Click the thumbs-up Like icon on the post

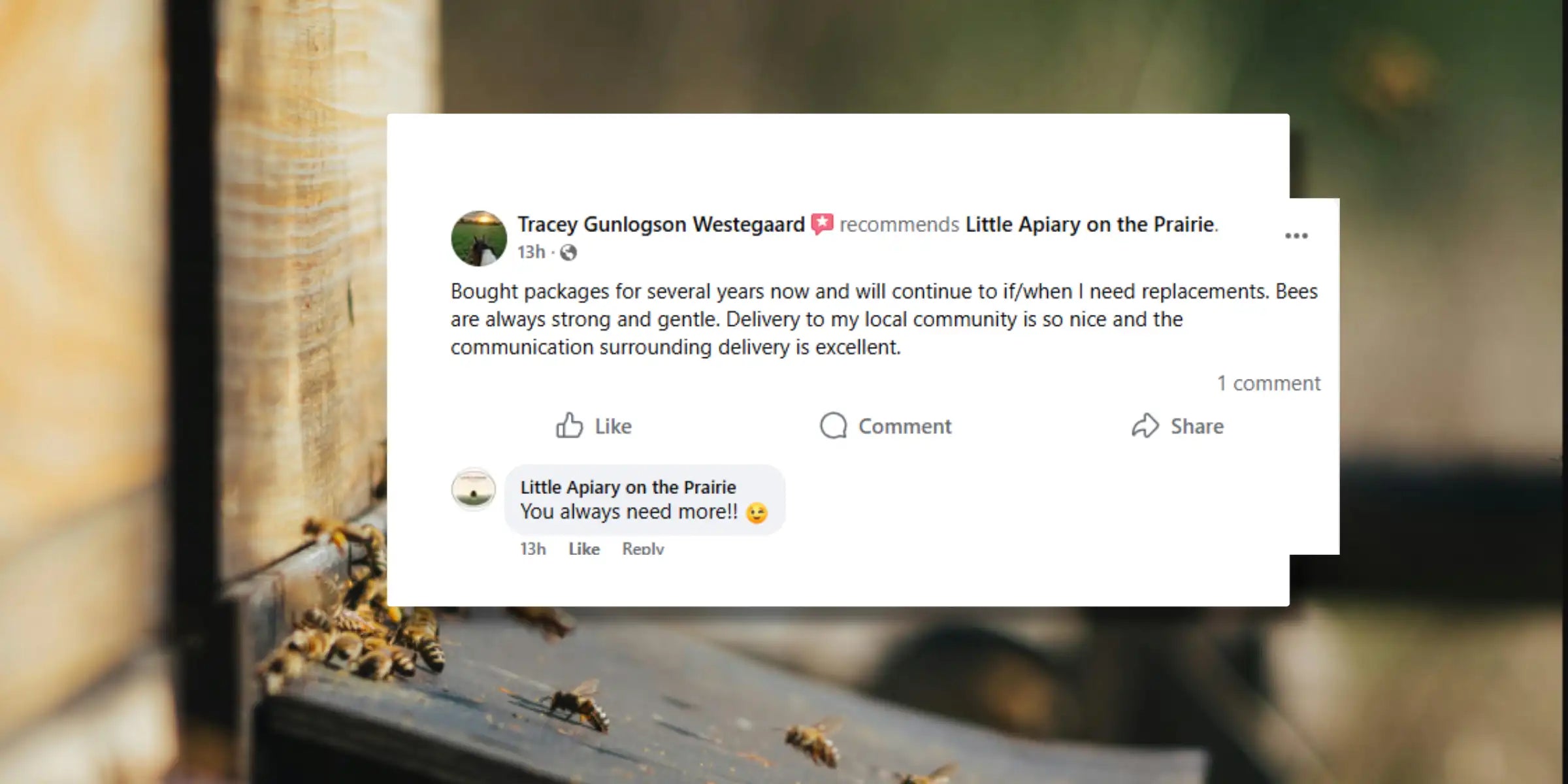569,425
